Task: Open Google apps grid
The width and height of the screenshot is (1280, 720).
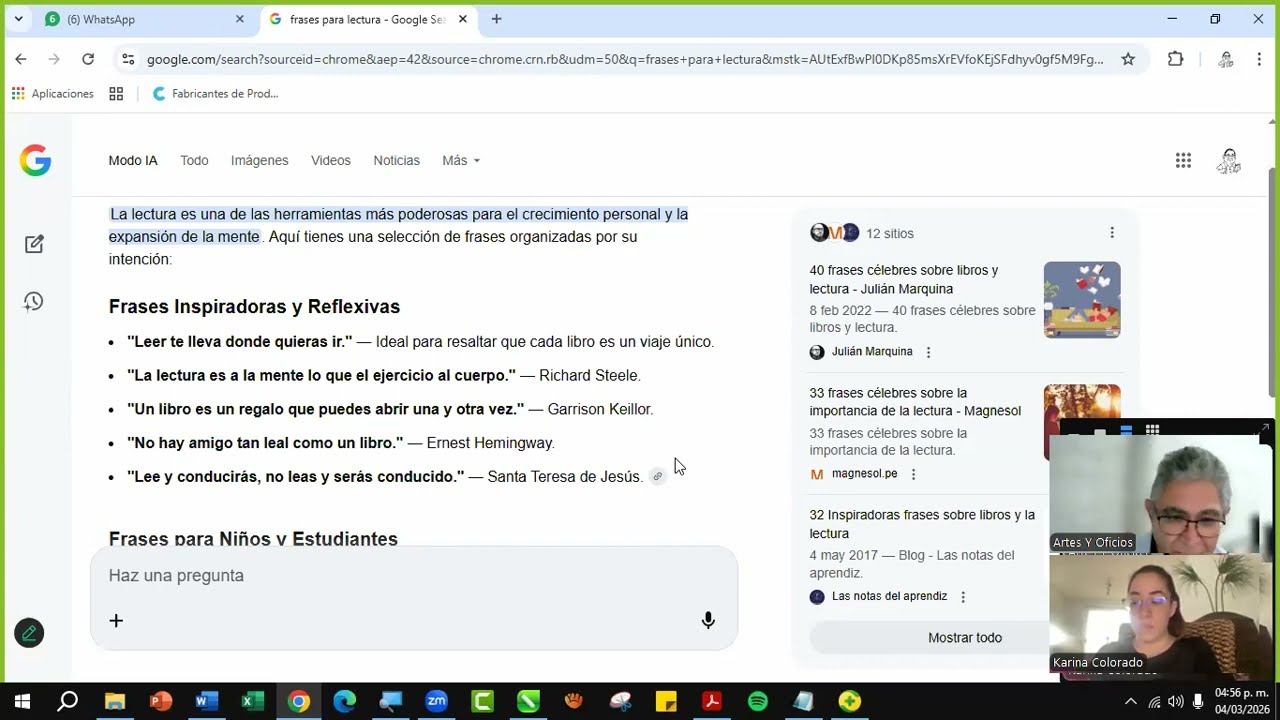Action: click(1183, 160)
